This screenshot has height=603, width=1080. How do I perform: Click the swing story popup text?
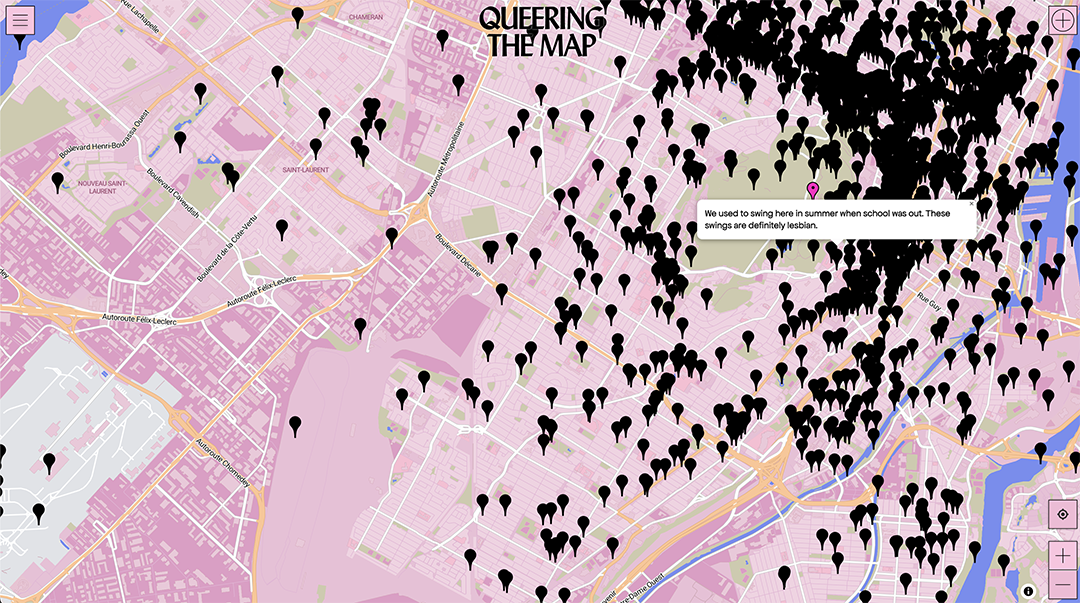click(x=827, y=219)
